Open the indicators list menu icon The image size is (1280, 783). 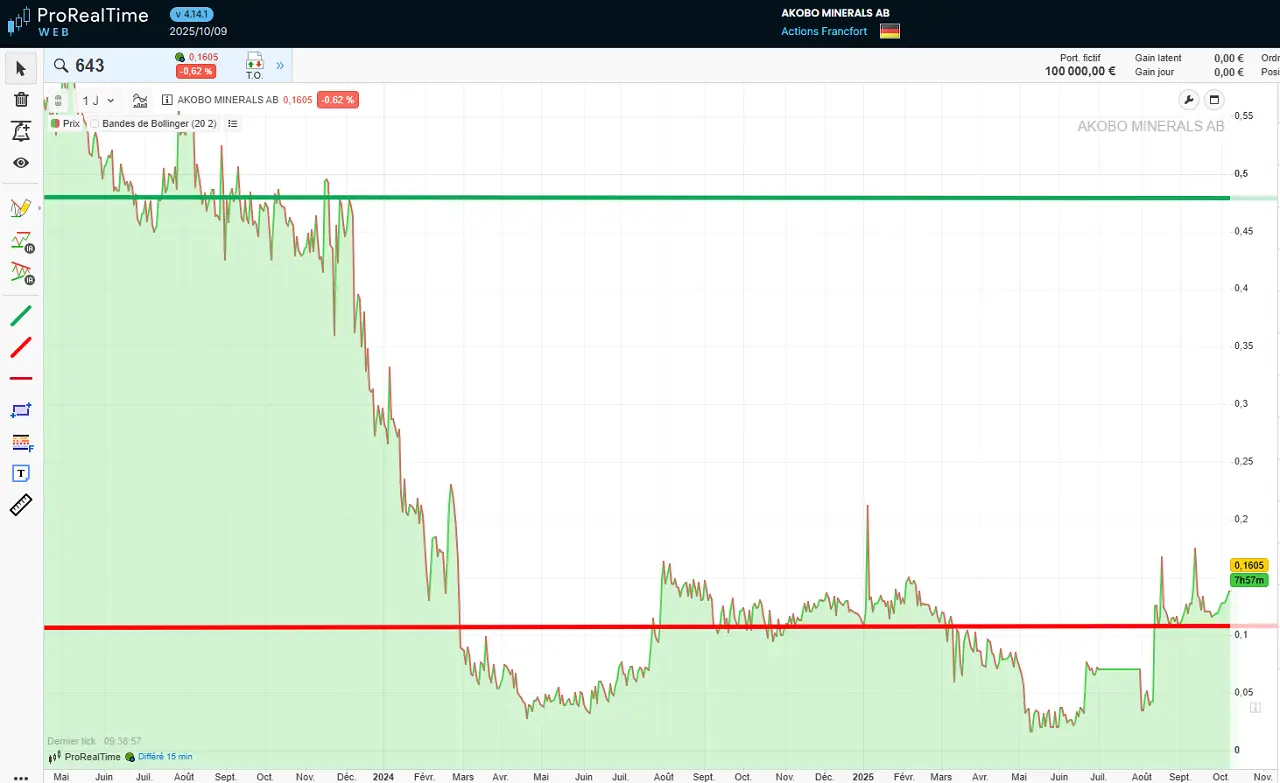point(232,124)
